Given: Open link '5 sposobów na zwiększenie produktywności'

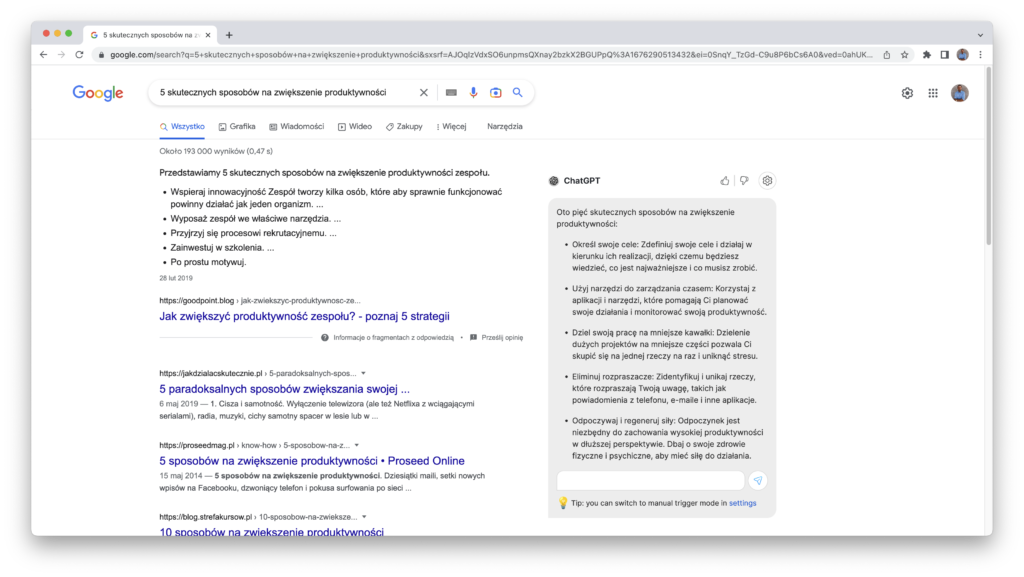Looking at the screenshot, I should (311, 461).
